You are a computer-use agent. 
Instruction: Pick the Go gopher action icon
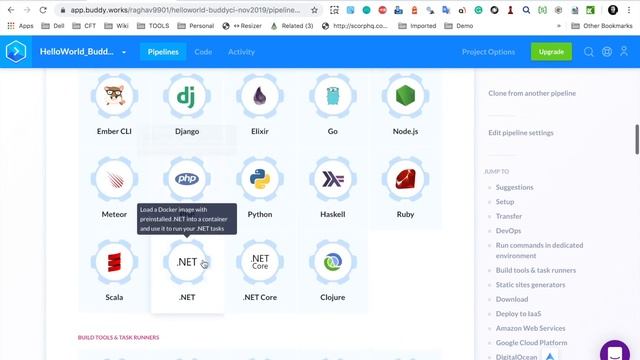pos(333,96)
